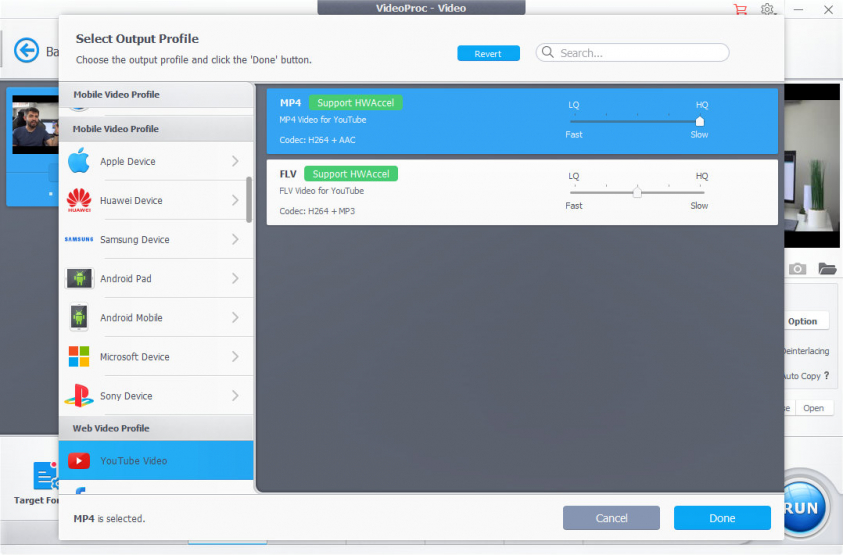Expand the Sony Device chevron

tap(235, 396)
